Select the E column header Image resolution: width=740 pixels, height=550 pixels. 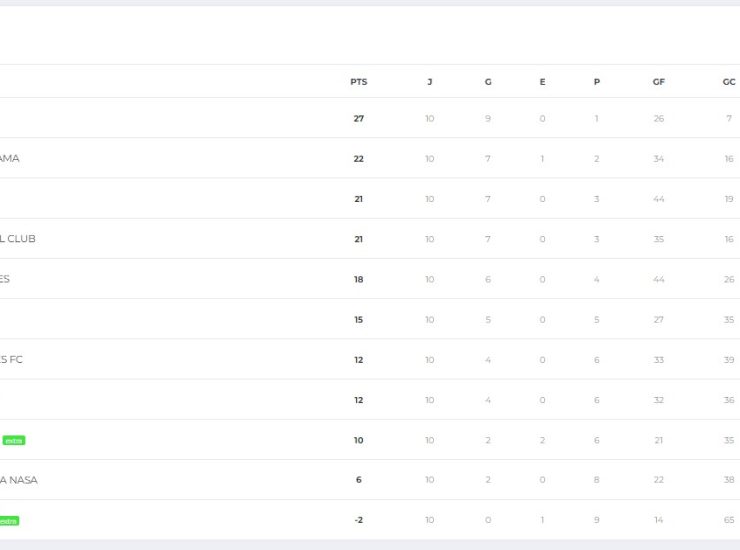pos(542,82)
